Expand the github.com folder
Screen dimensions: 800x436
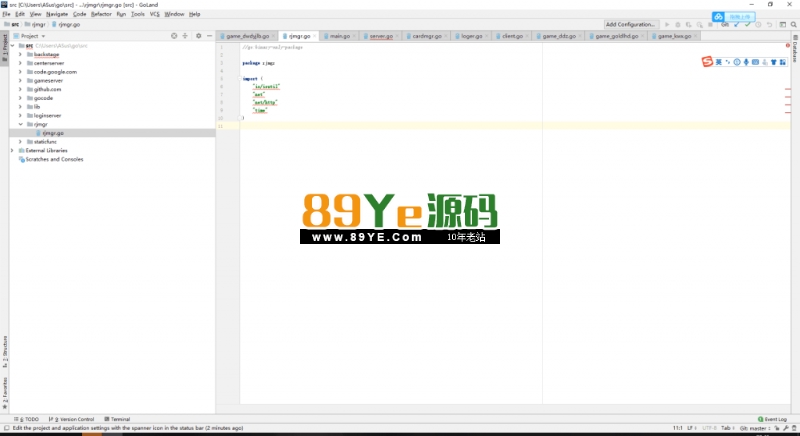click(x=20, y=89)
